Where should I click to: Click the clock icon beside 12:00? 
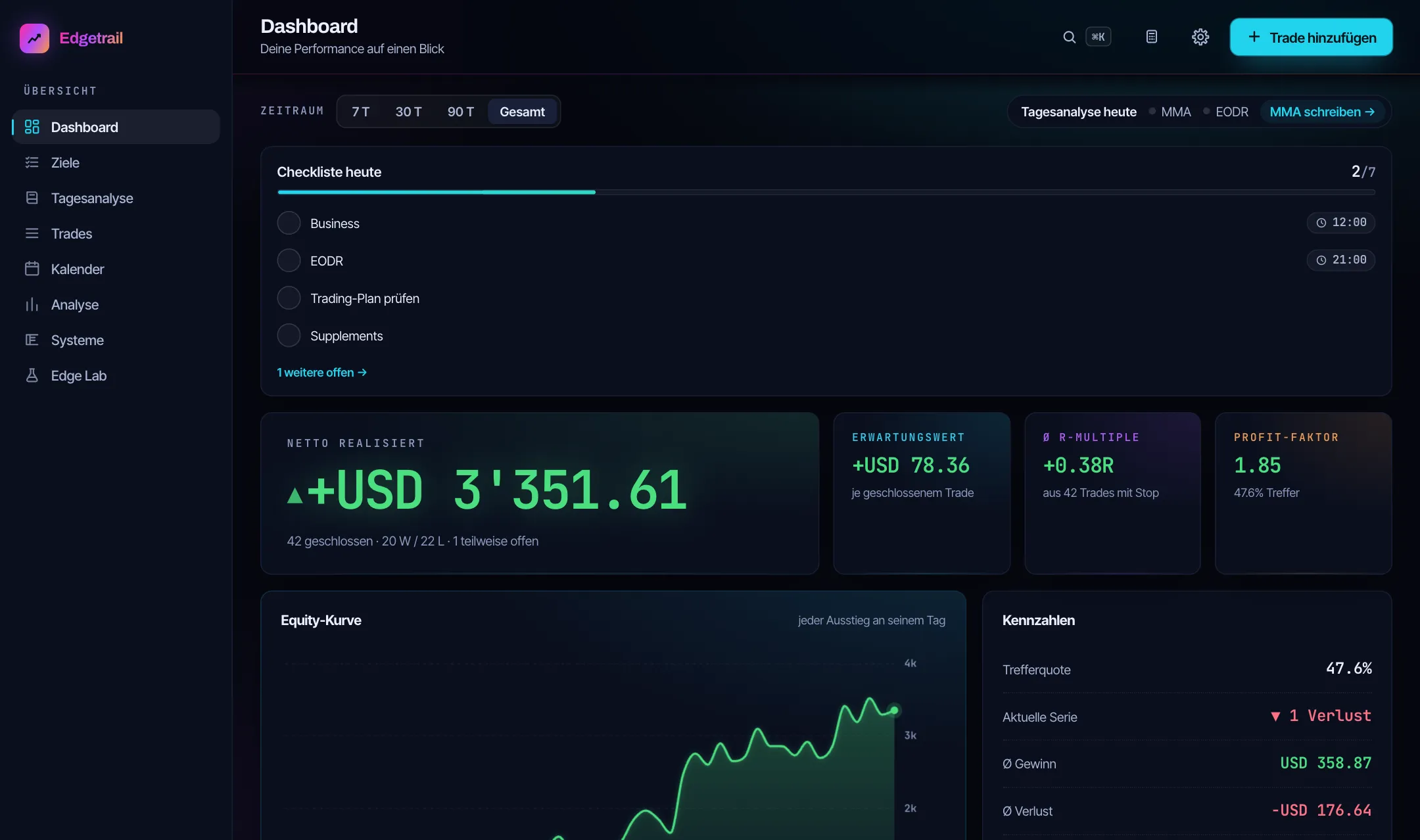pyautogui.click(x=1321, y=223)
